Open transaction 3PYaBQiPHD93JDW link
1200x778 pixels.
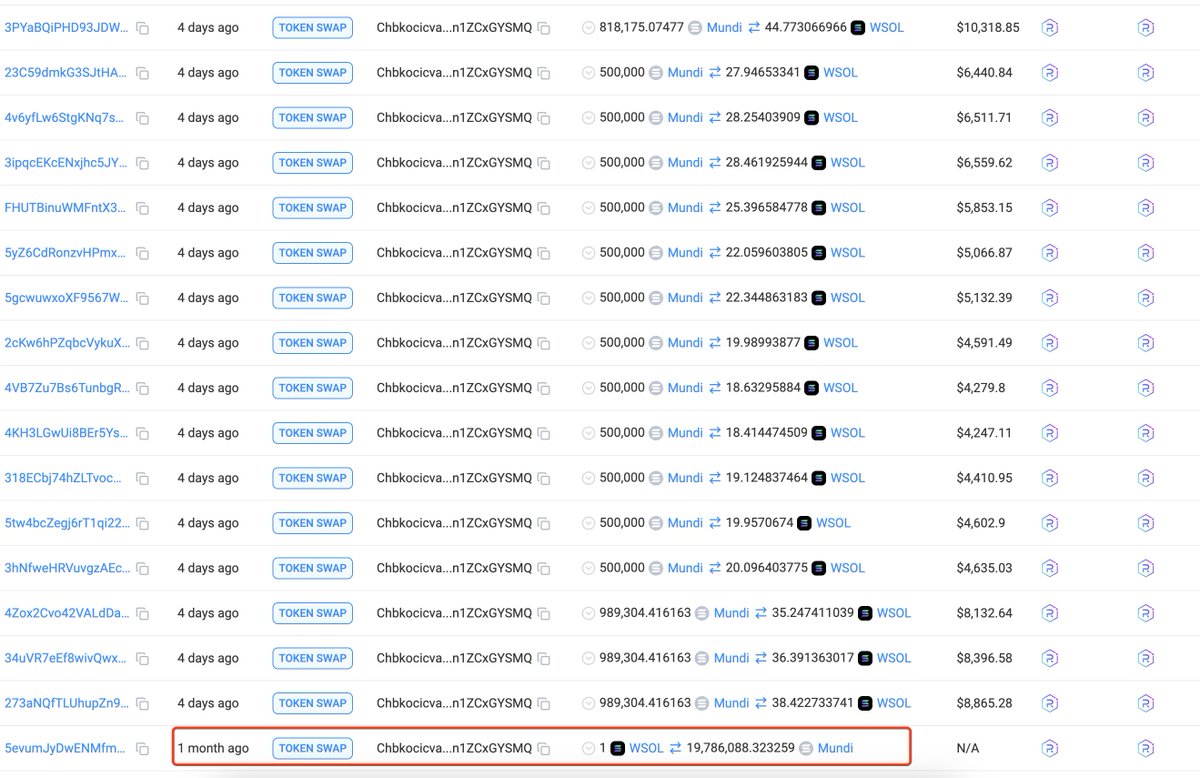[66, 28]
